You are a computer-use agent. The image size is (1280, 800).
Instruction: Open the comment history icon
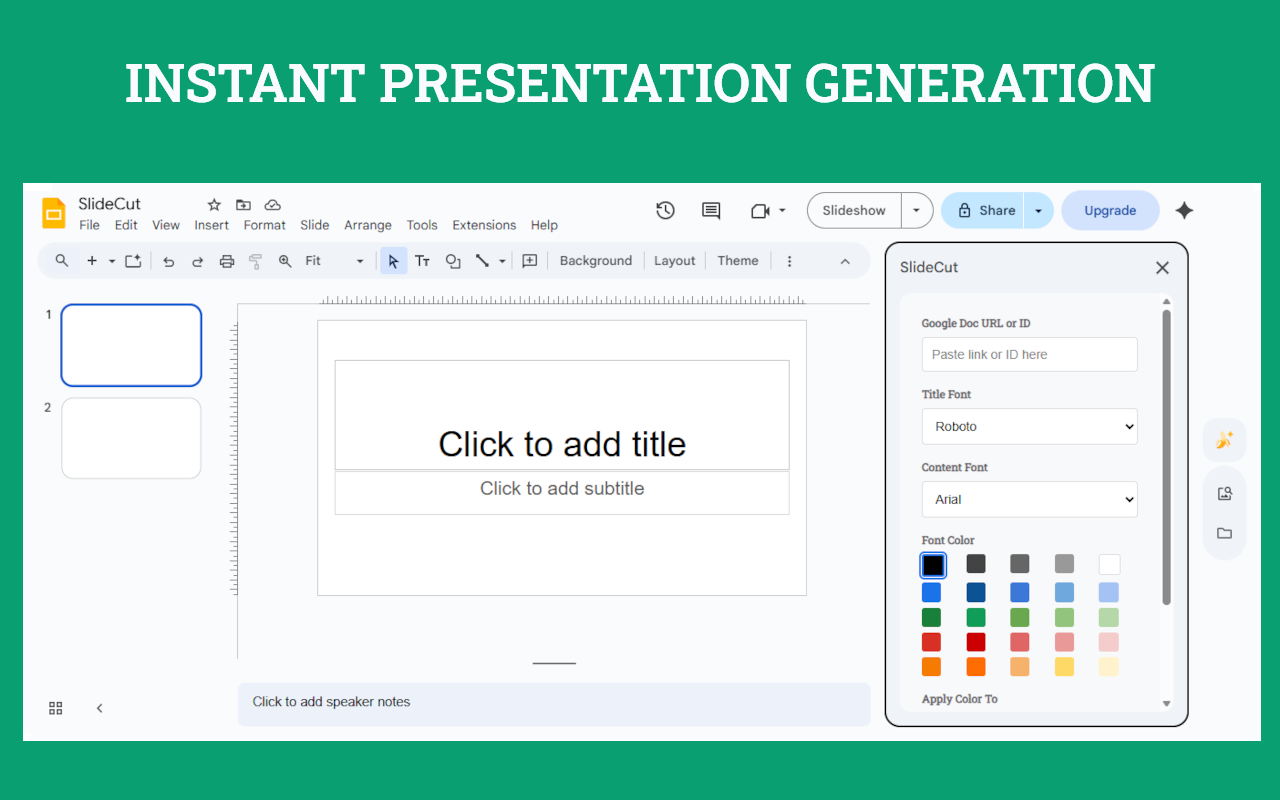(x=711, y=210)
